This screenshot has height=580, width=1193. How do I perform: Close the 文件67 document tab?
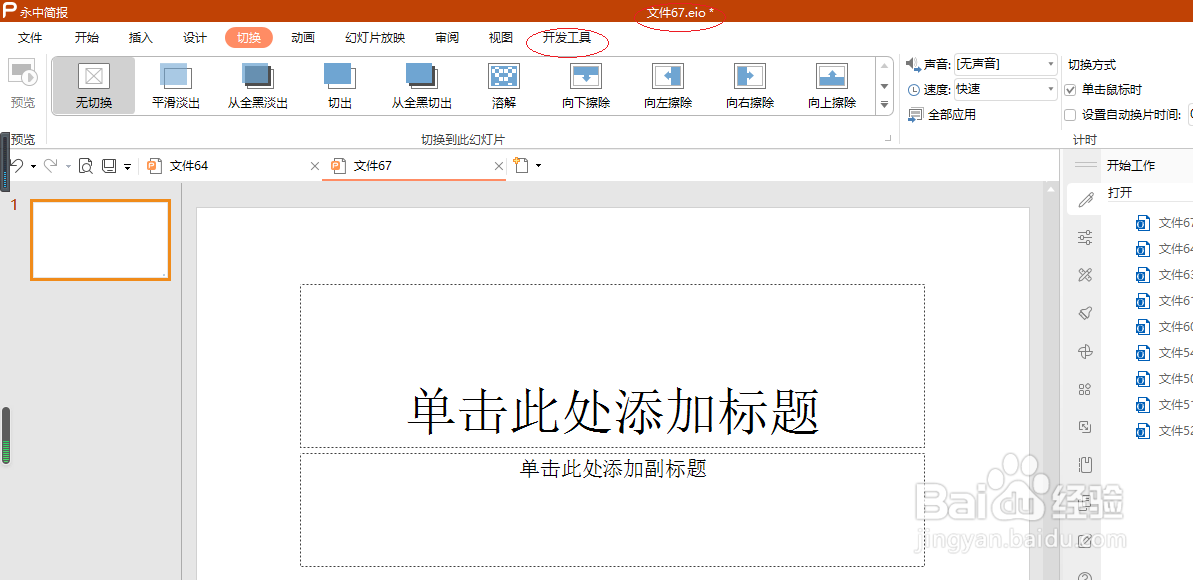coord(499,166)
